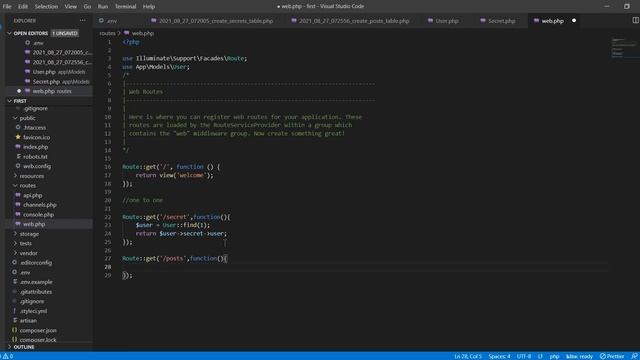Image resolution: width=640 pixels, height=360 pixels.
Task: Select language mode php in status bar
Action: click(554, 356)
